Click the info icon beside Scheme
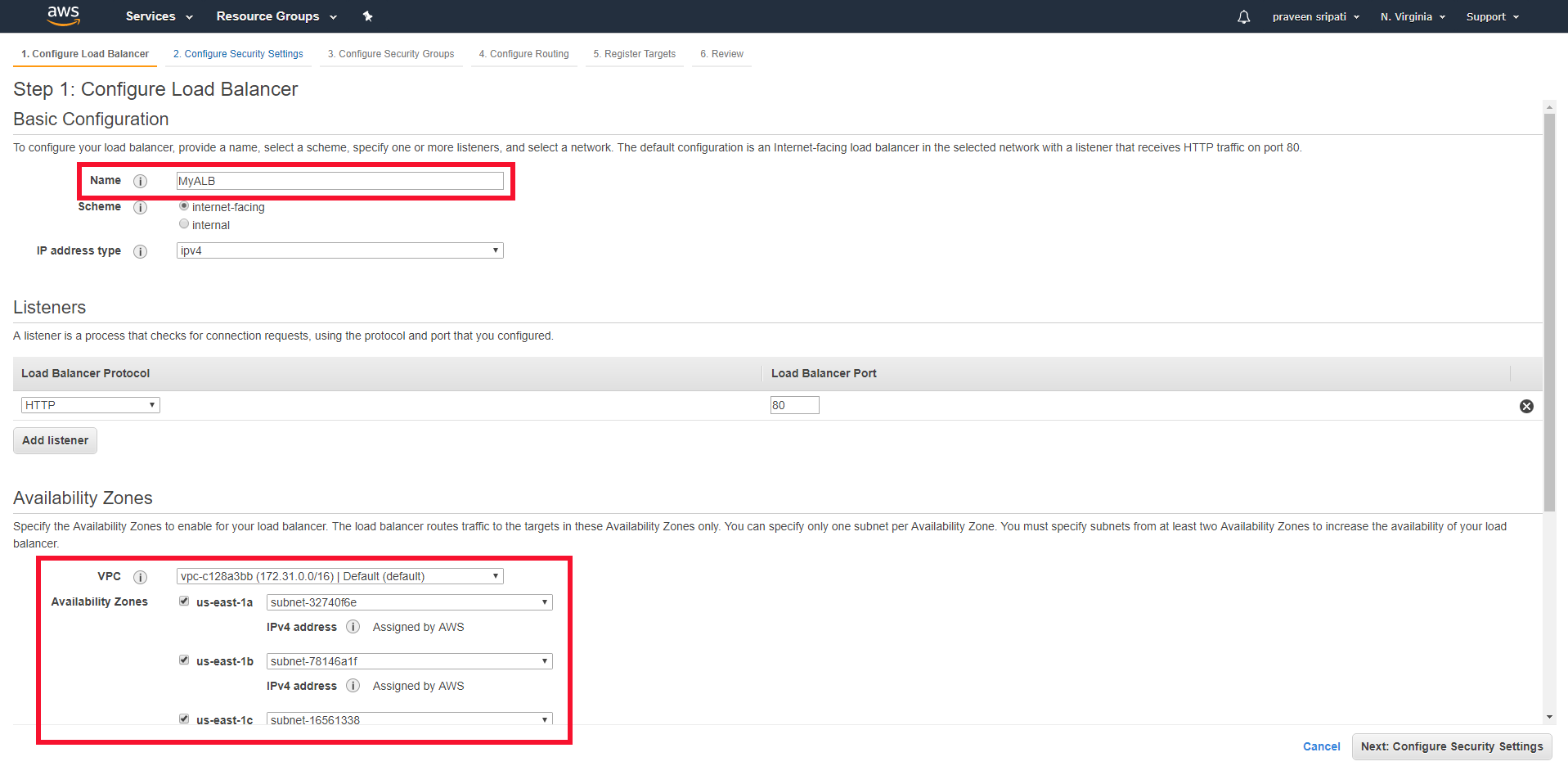The image size is (1568, 775). click(141, 207)
